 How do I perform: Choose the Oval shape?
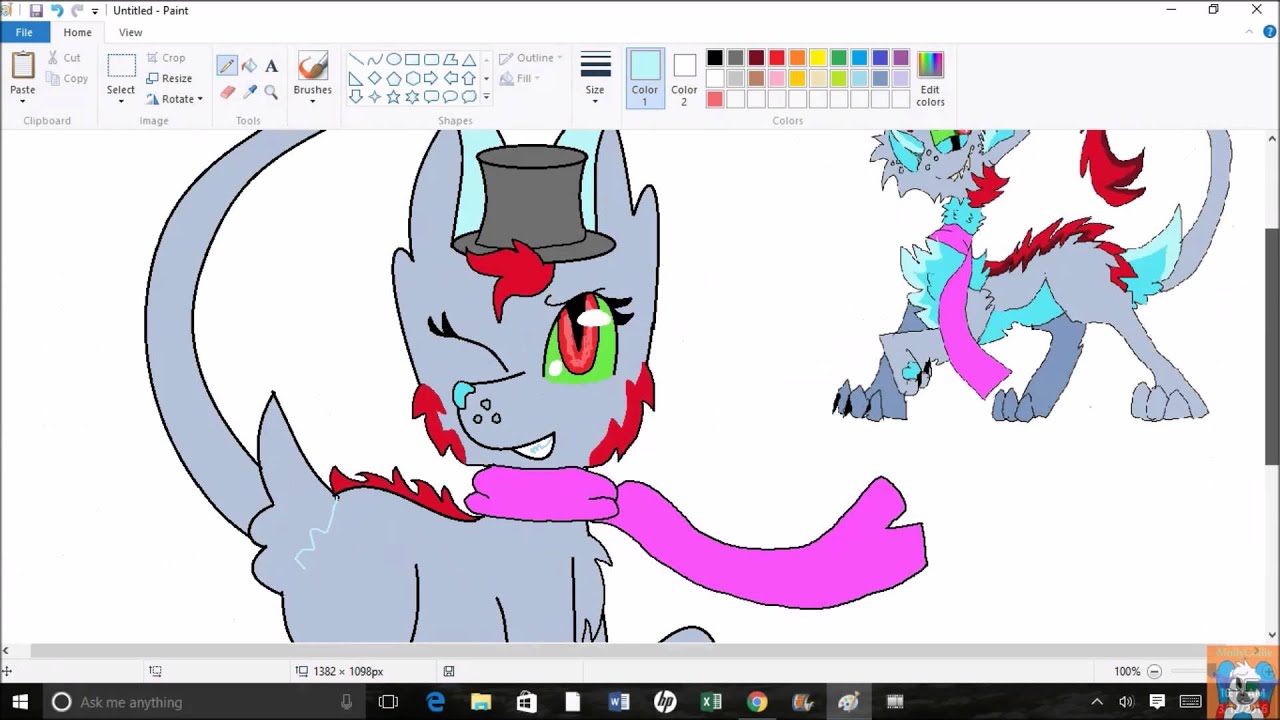coord(393,59)
